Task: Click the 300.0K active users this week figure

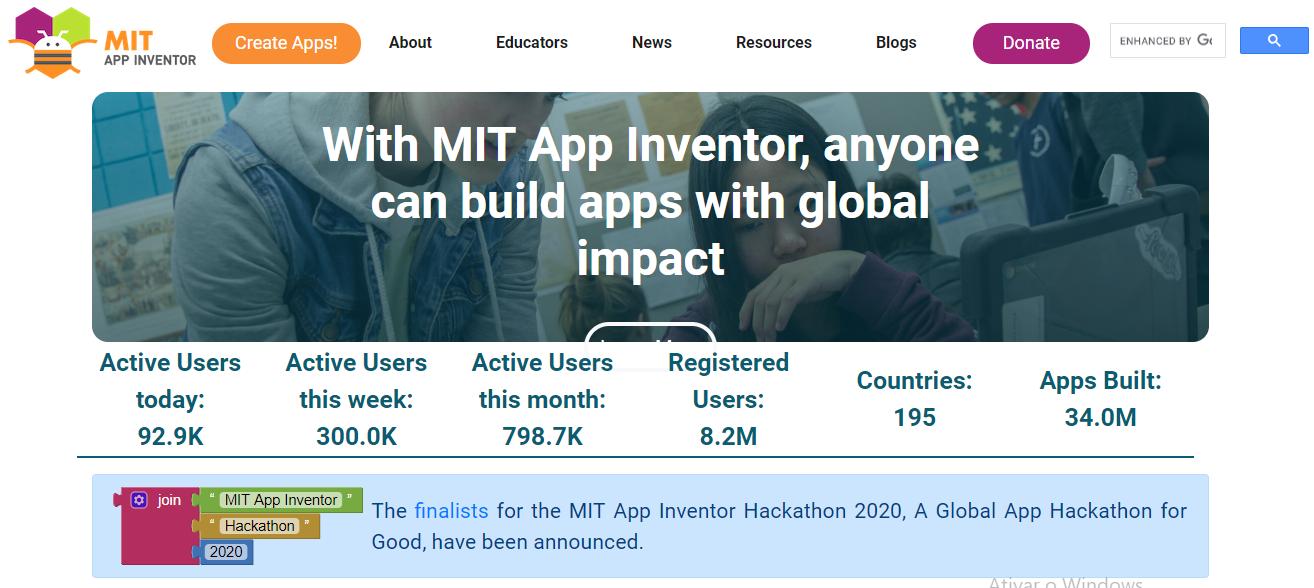Action: tap(356, 437)
